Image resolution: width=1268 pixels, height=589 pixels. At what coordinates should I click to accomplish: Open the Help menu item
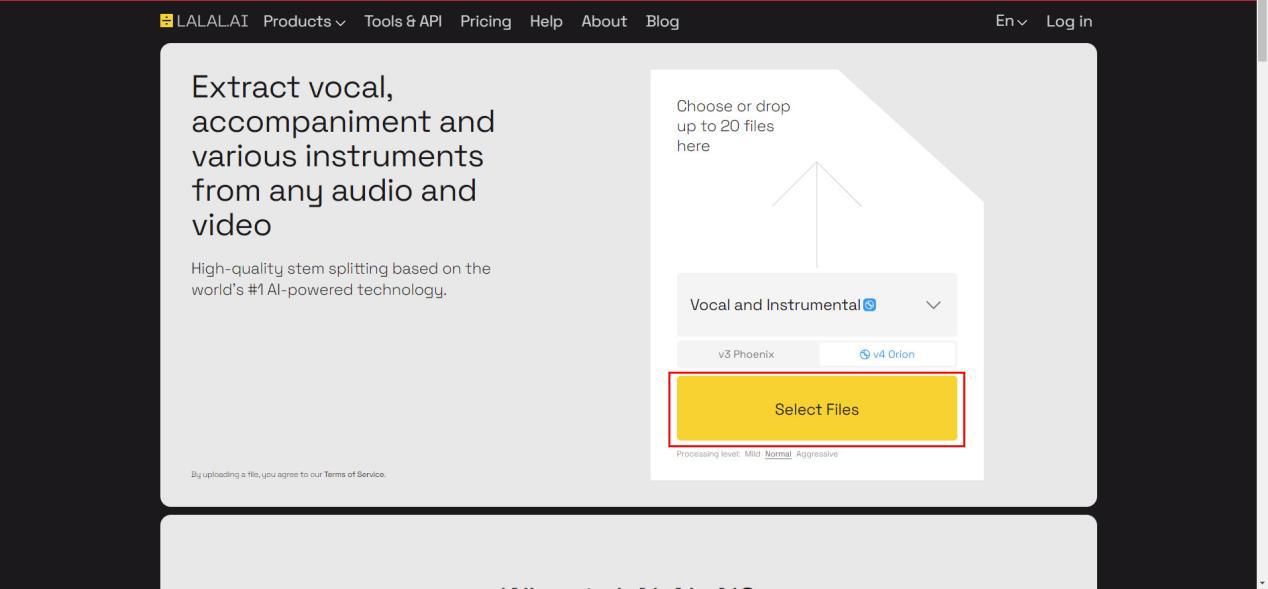coord(546,21)
